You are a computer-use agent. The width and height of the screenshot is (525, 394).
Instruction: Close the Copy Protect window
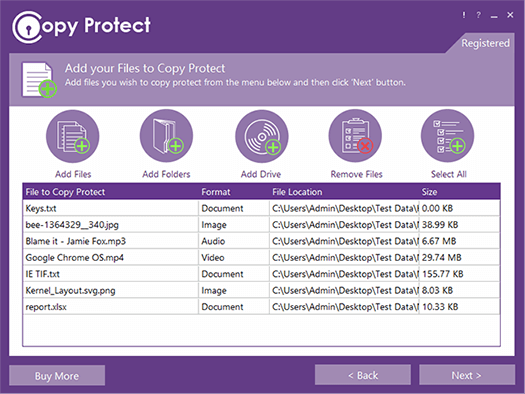510,15
